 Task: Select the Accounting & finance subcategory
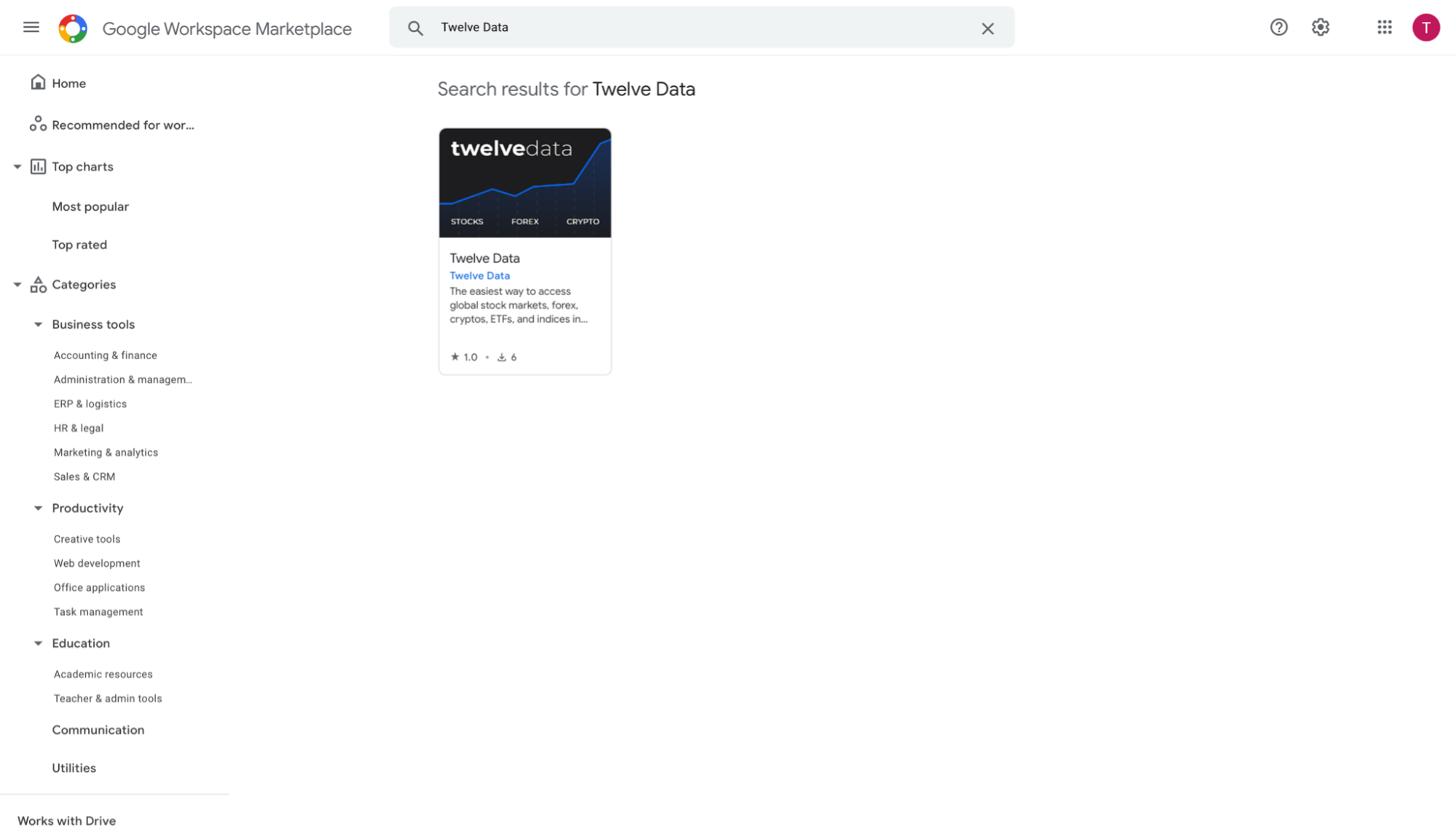coord(105,355)
